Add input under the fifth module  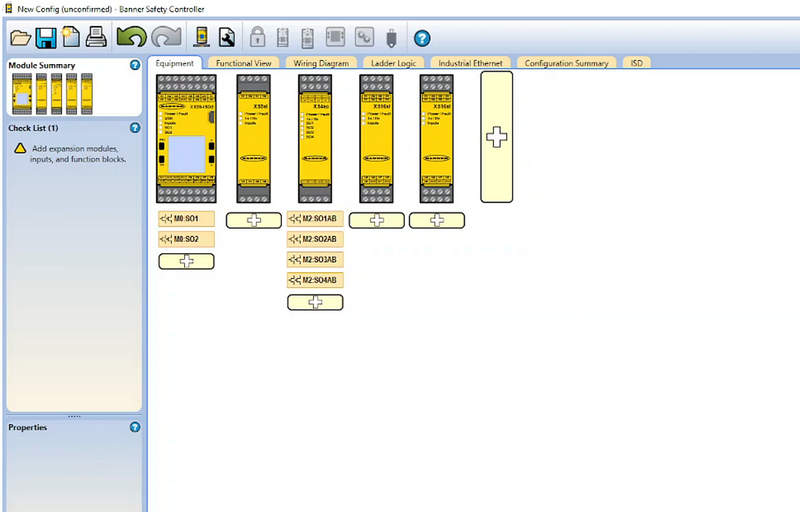(437, 220)
